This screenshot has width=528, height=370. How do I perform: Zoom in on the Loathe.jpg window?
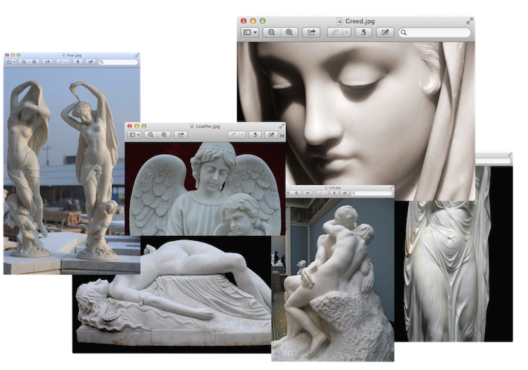pyautogui.click(x=164, y=135)
